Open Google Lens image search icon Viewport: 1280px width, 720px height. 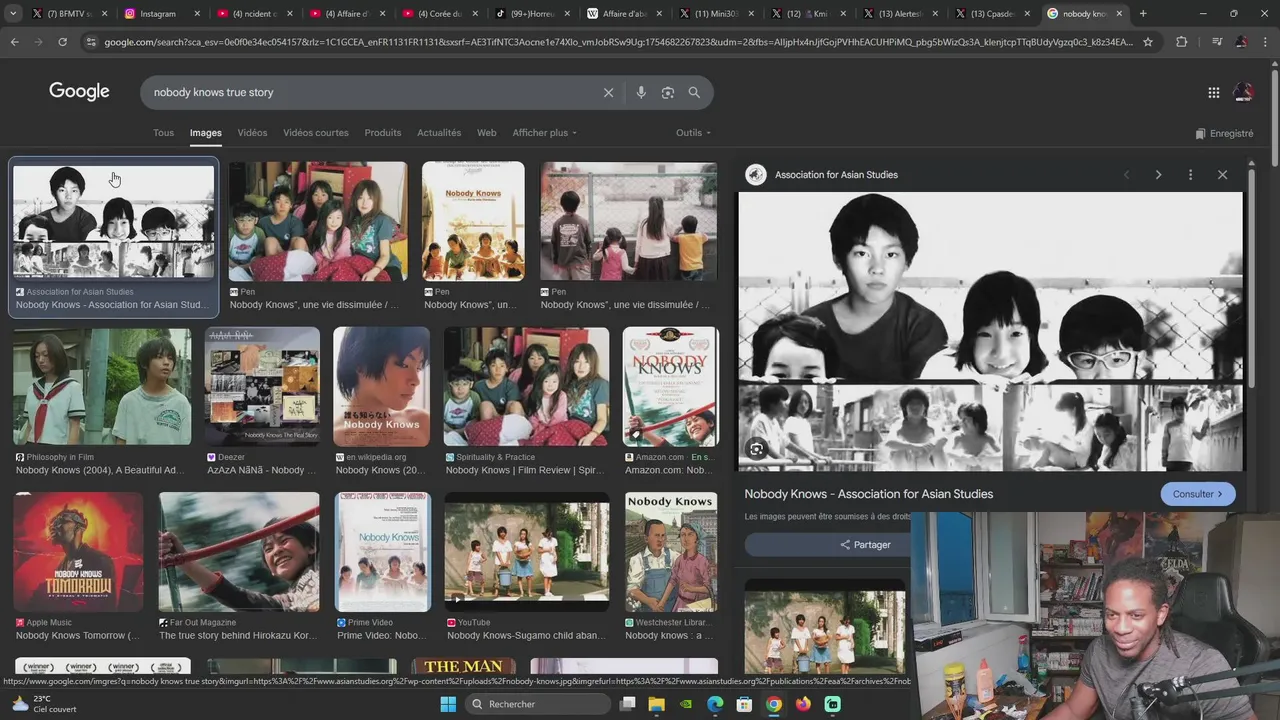click(x=668, y=92)
